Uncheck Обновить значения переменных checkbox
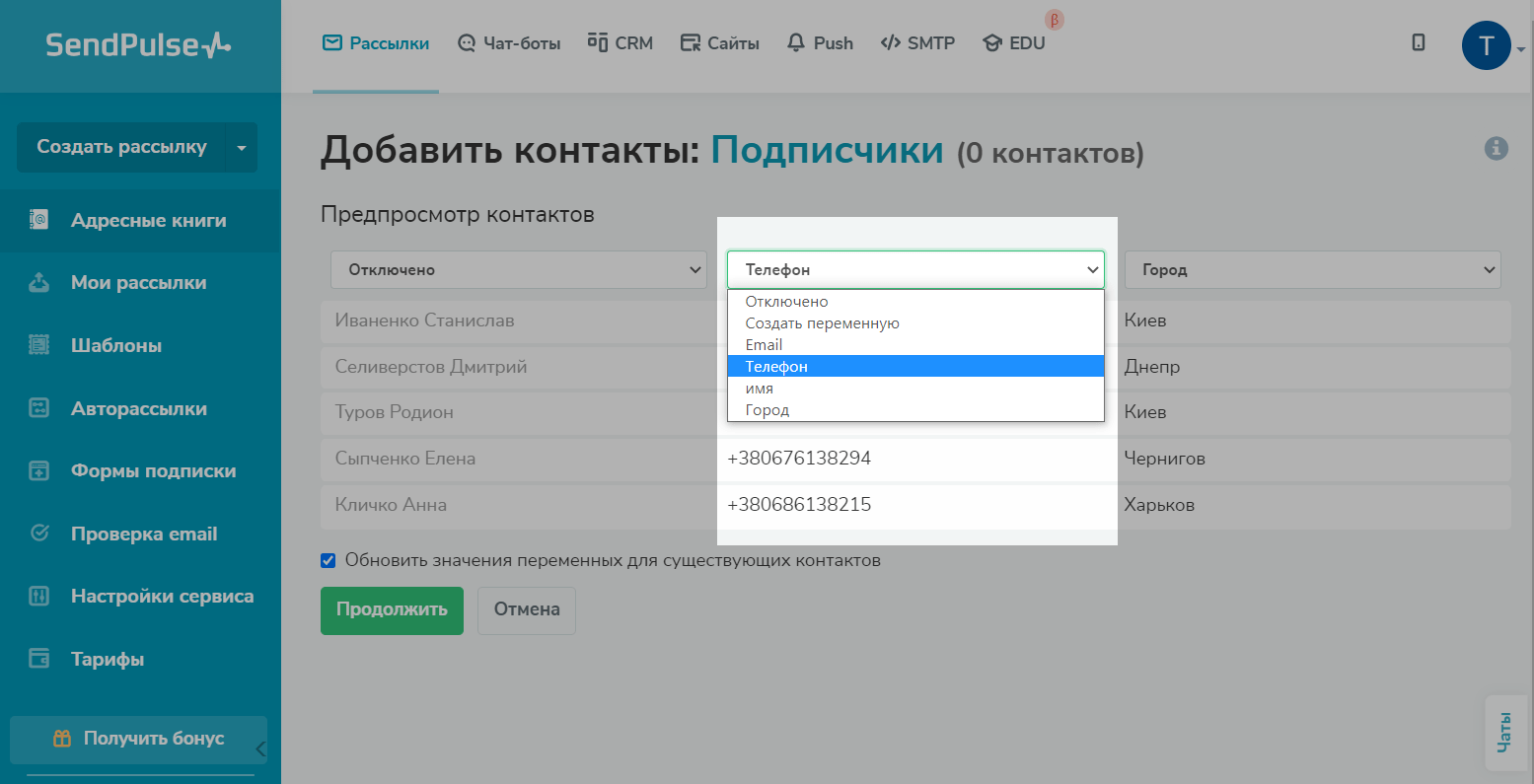1534x784 pixels. (329, 561)
